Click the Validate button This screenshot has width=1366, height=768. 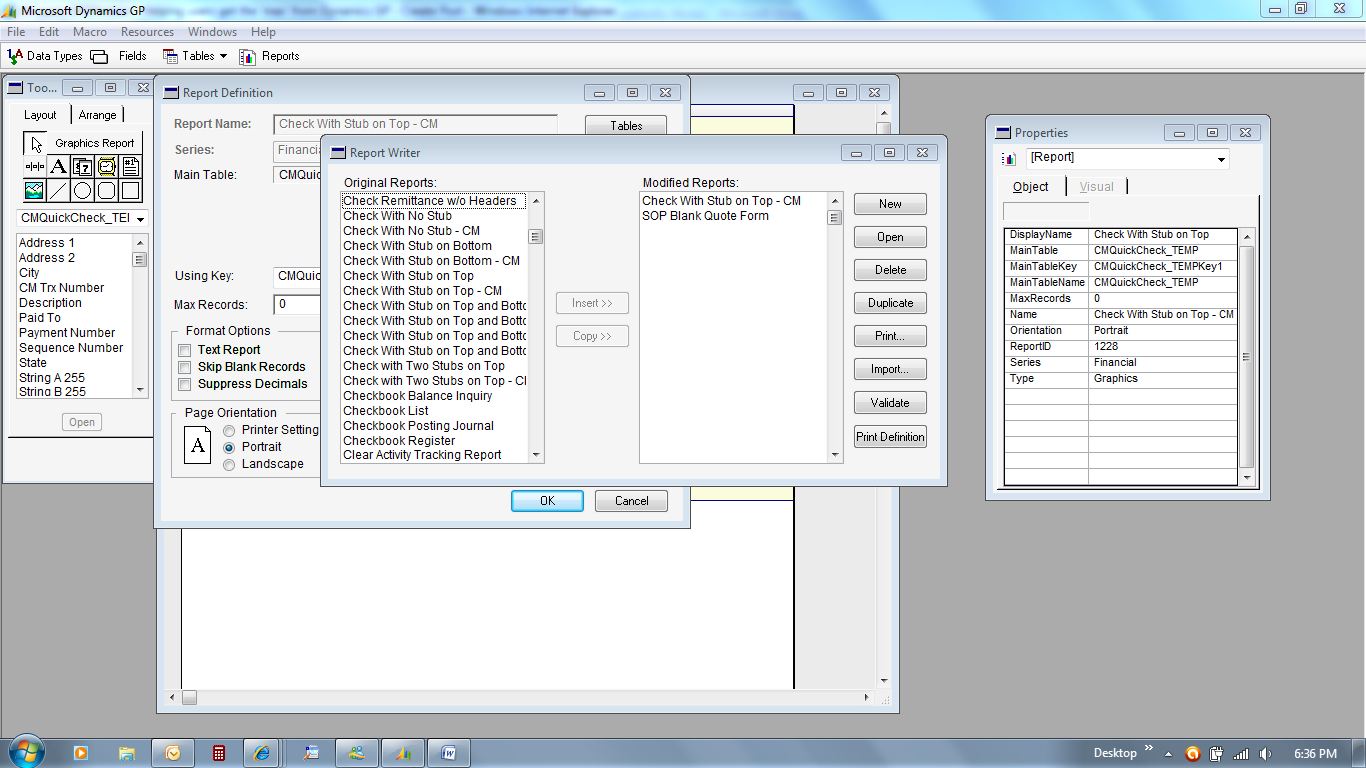pos(890,403)
